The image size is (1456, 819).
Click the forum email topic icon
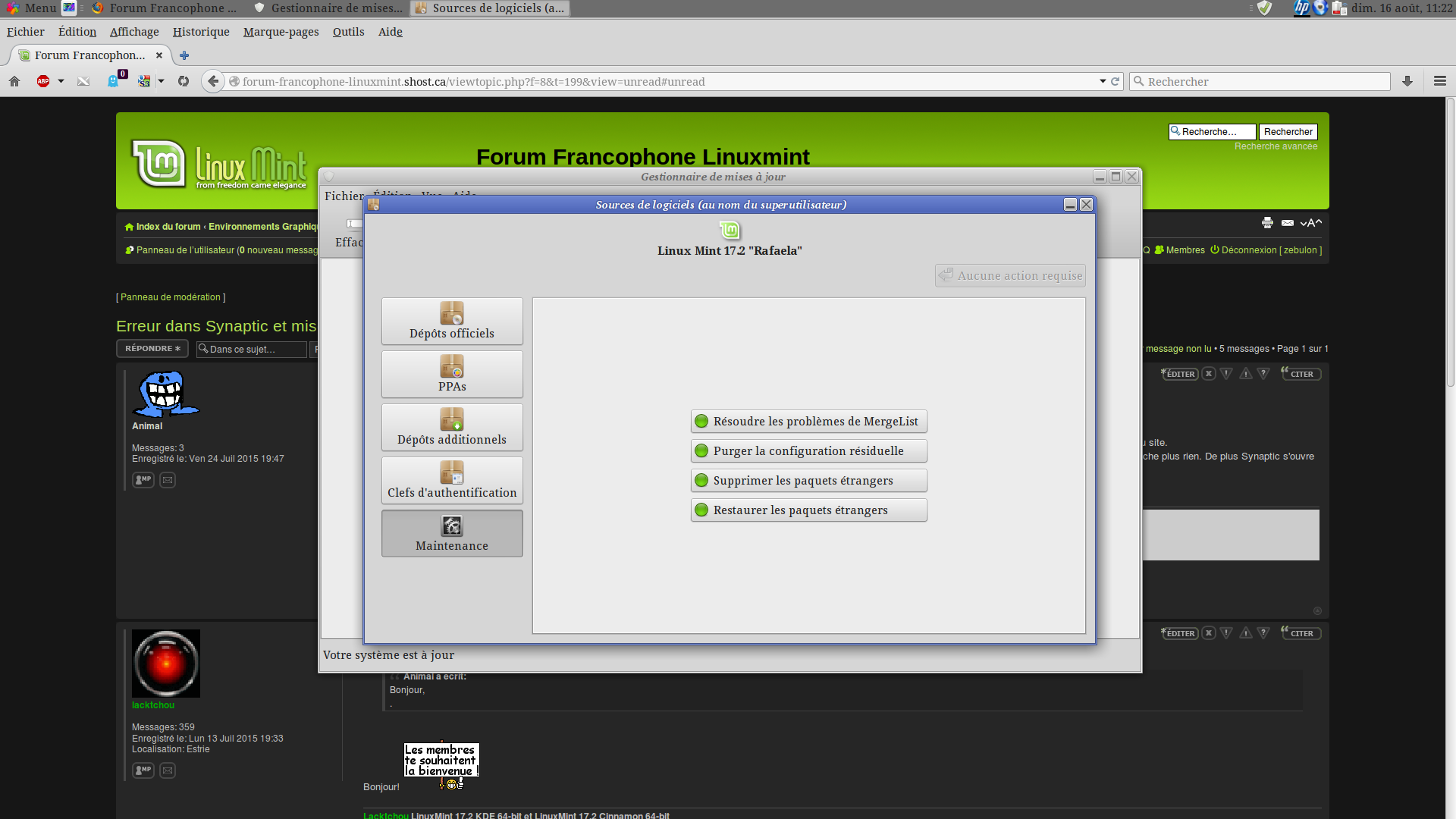[1288, 223]
